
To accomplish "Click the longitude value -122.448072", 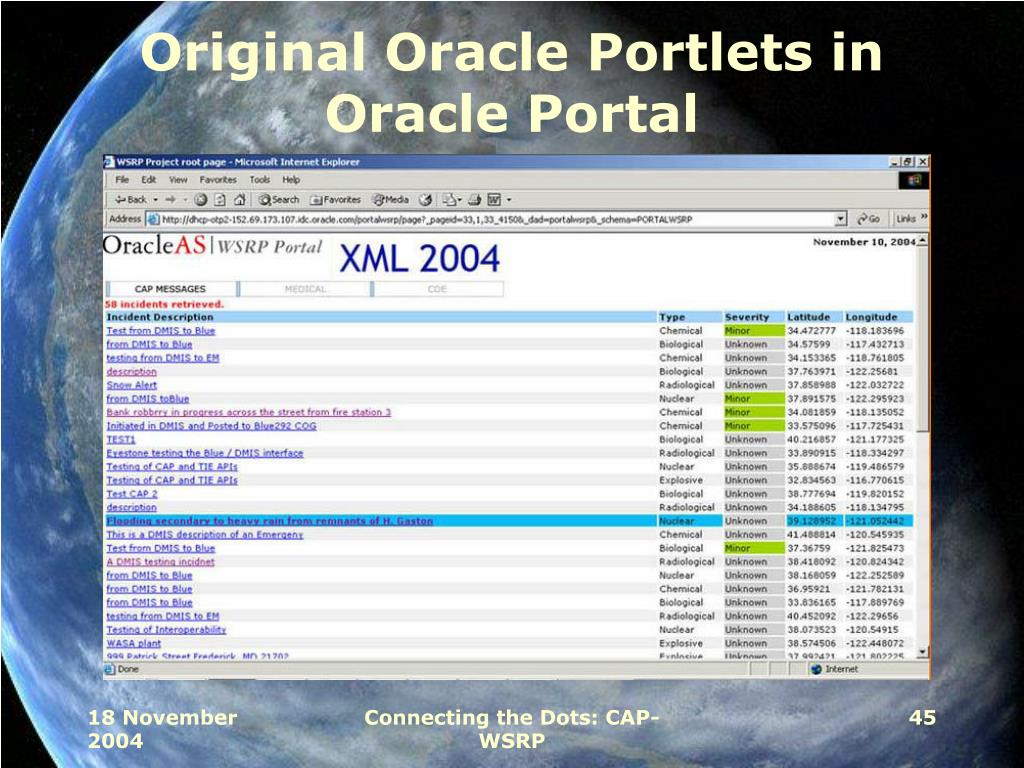I will 874,643.
